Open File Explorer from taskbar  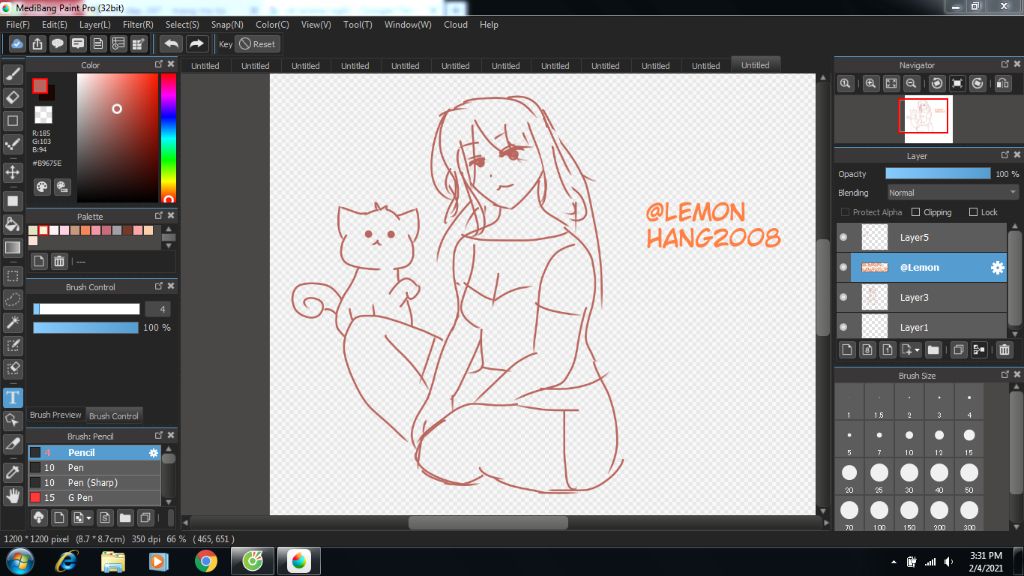coord(112,561)
